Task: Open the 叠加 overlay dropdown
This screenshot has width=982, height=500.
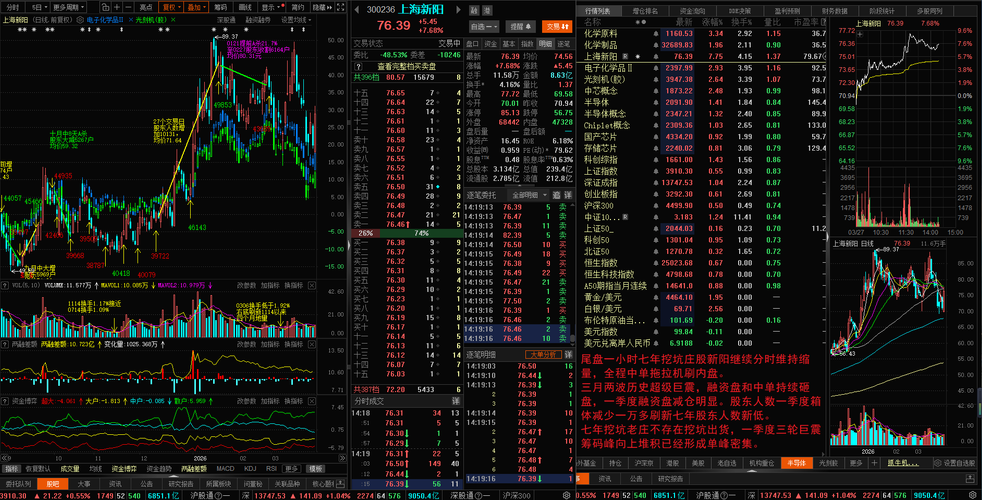Action: pos(196,8)
